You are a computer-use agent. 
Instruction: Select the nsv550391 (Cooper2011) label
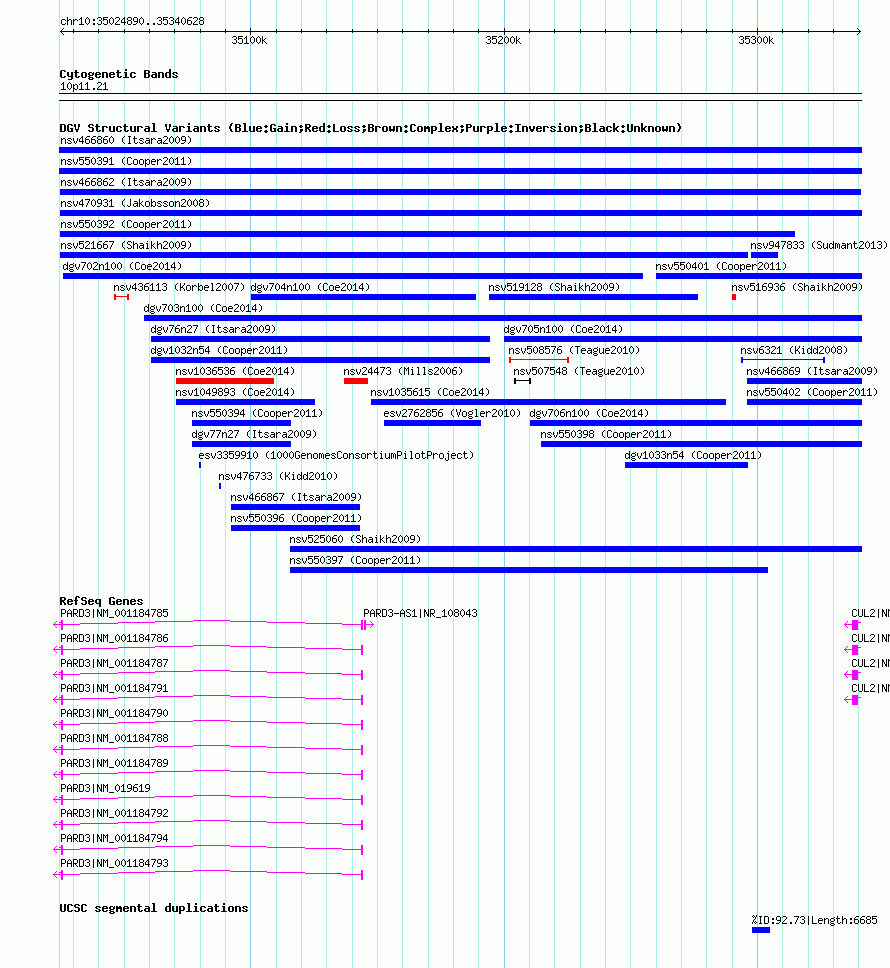[x=126, y=161]
